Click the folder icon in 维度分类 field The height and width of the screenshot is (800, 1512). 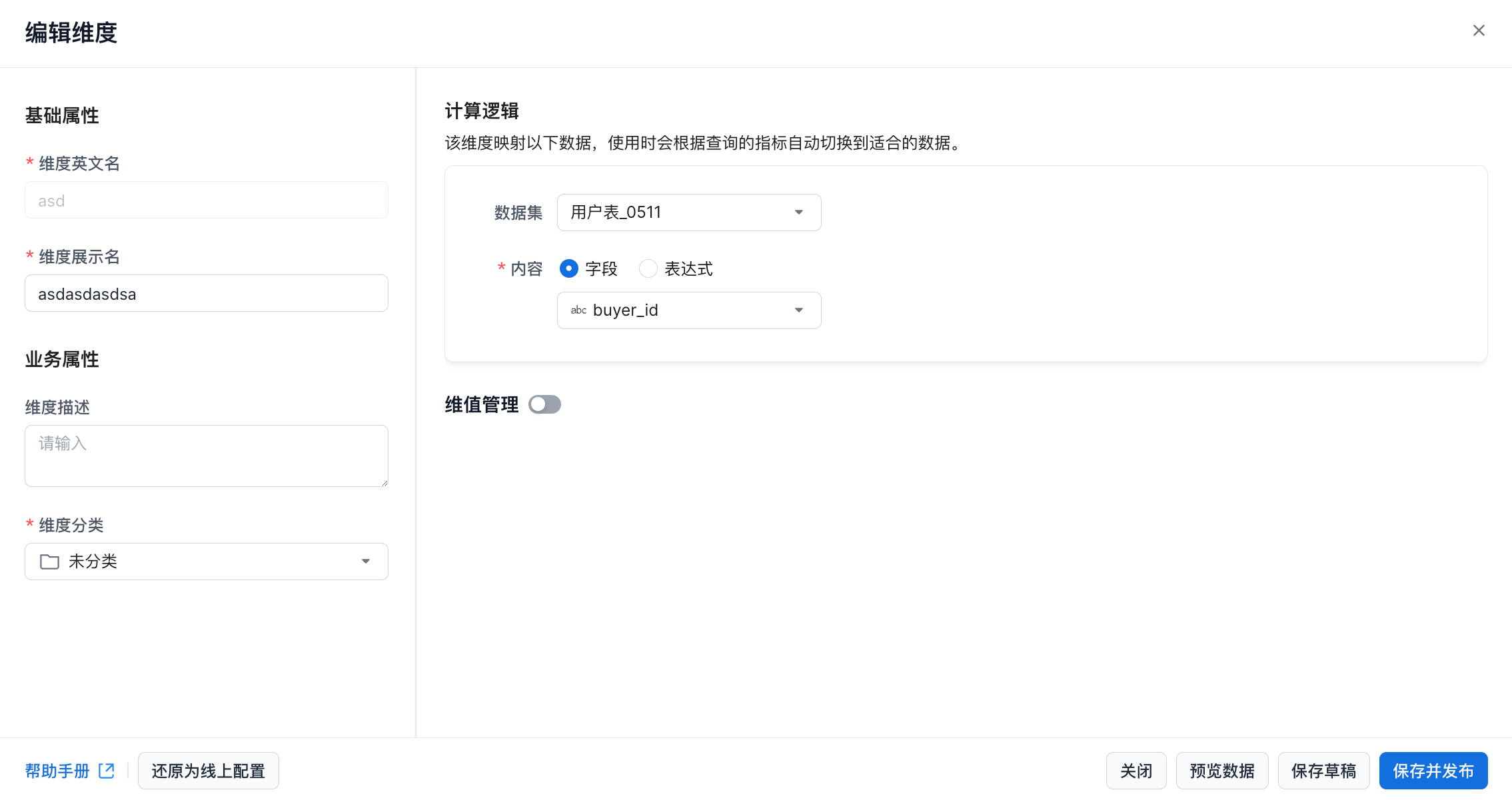click(49, 562)
